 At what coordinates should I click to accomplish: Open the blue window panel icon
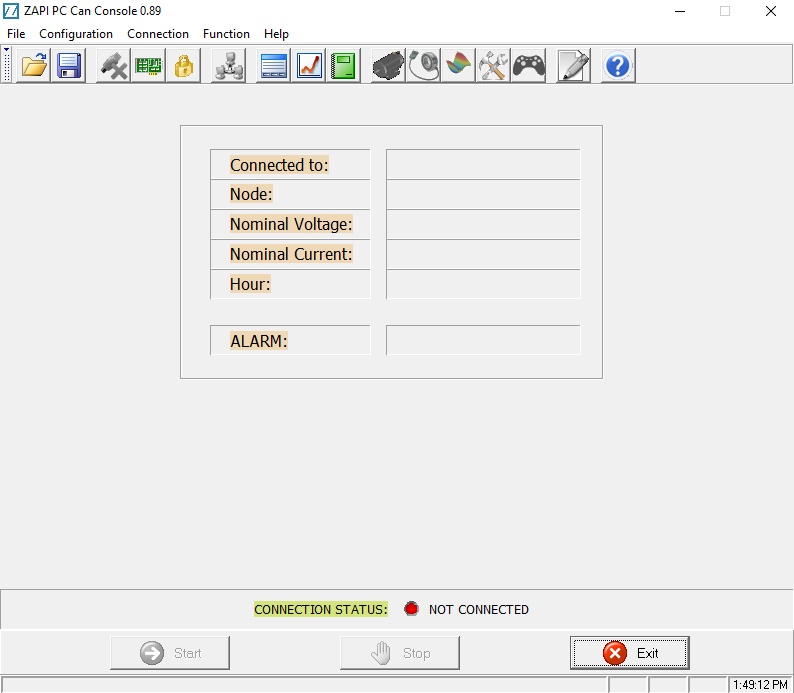click(x=273, y=65)
